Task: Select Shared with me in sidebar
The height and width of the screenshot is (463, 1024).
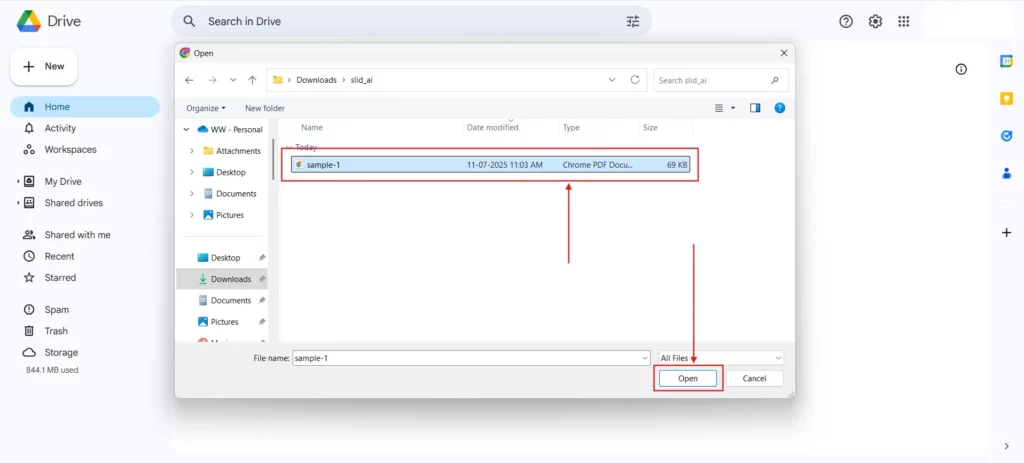Action: pos(77,235)
